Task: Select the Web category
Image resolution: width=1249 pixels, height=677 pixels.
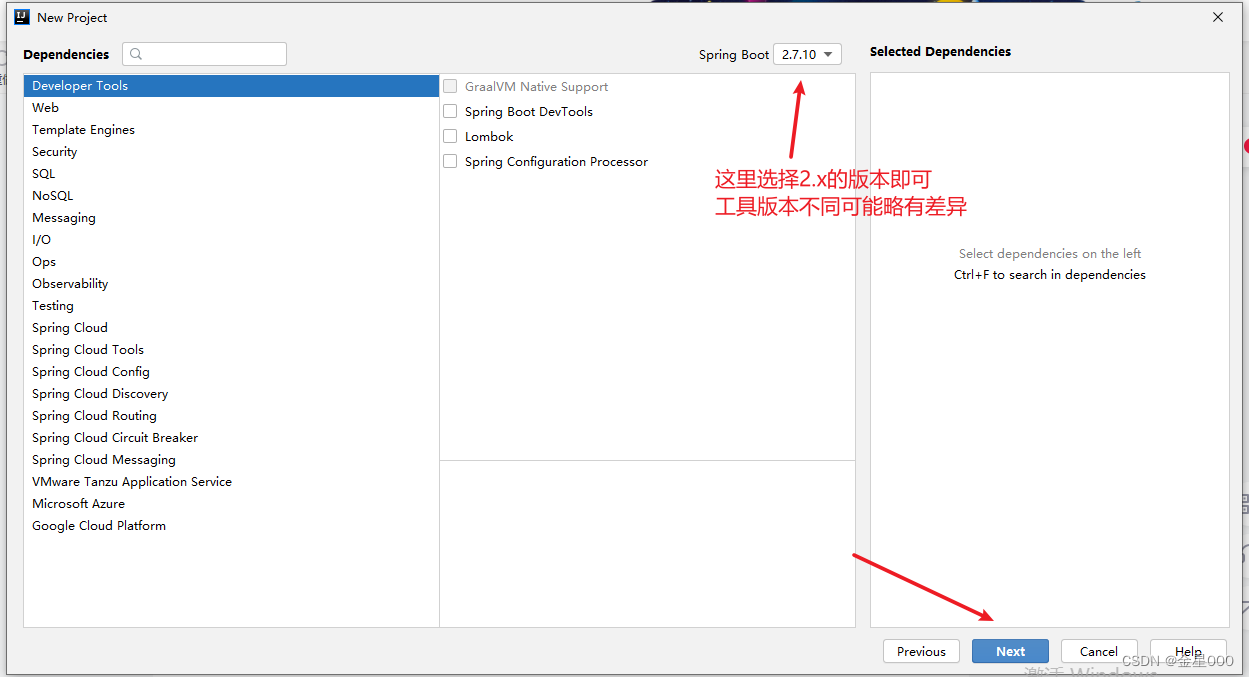Action: click(45, 107)
